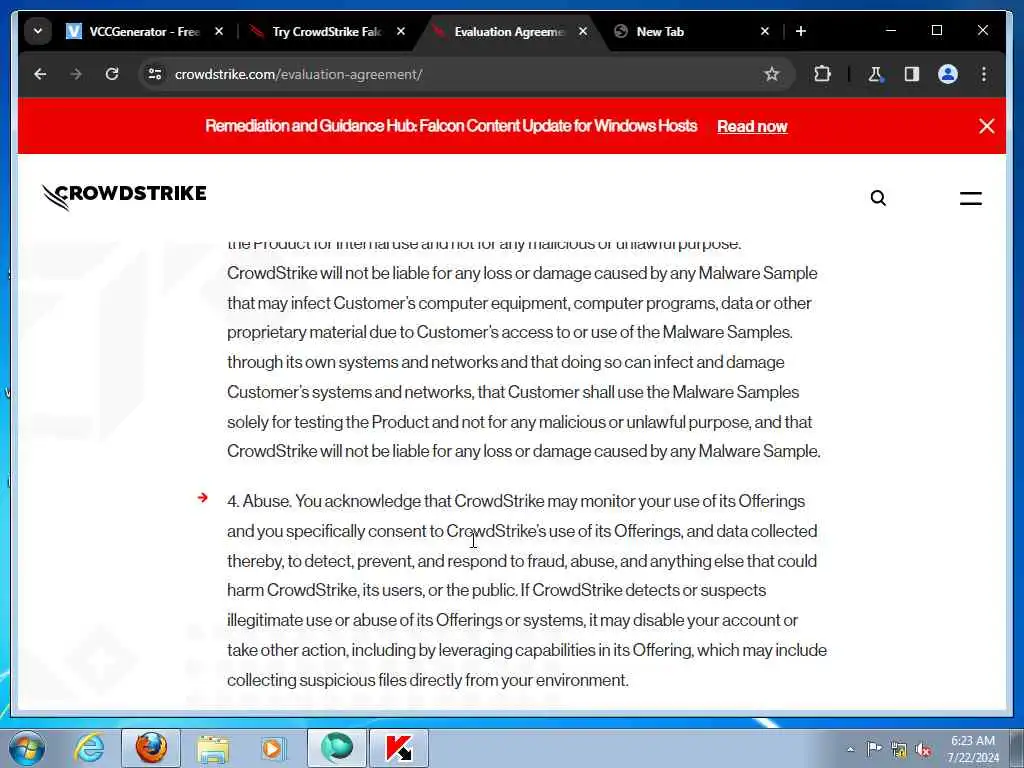This screenshot has width=1024, height=768.
Task: Click the crowdstrike.com address bar URL
Action: pos(298,74)
